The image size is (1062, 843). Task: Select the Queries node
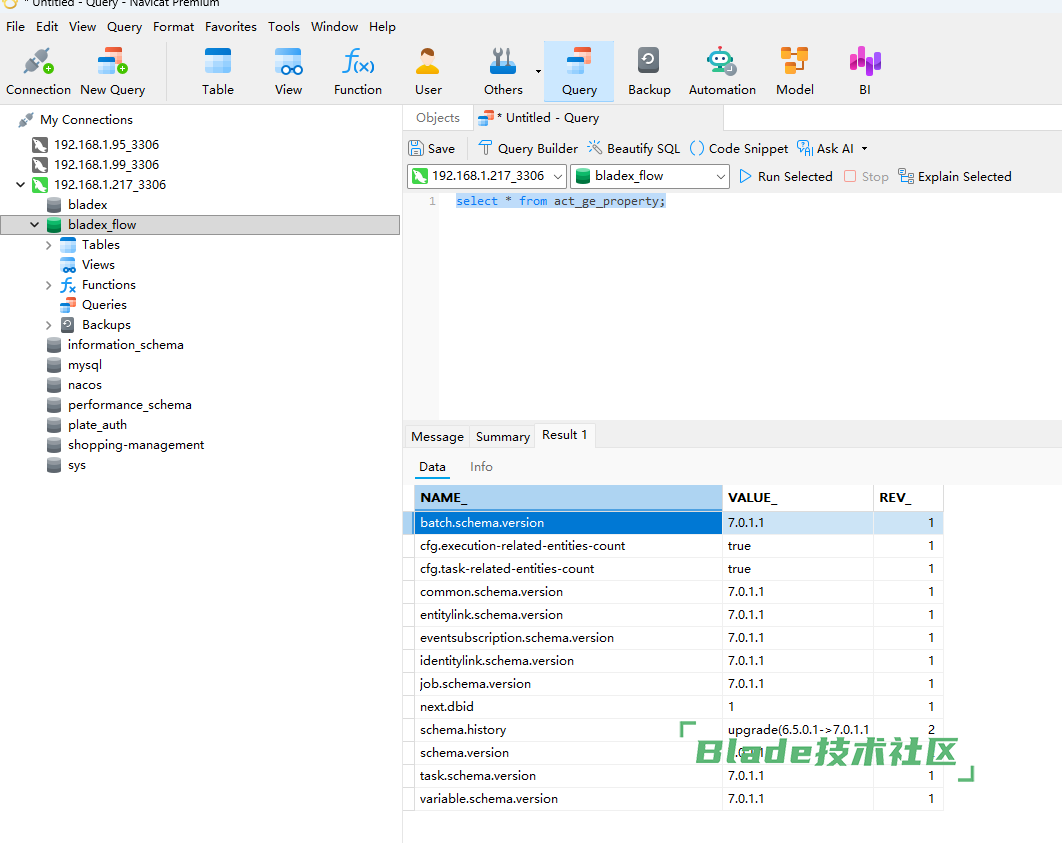point(104,305)
